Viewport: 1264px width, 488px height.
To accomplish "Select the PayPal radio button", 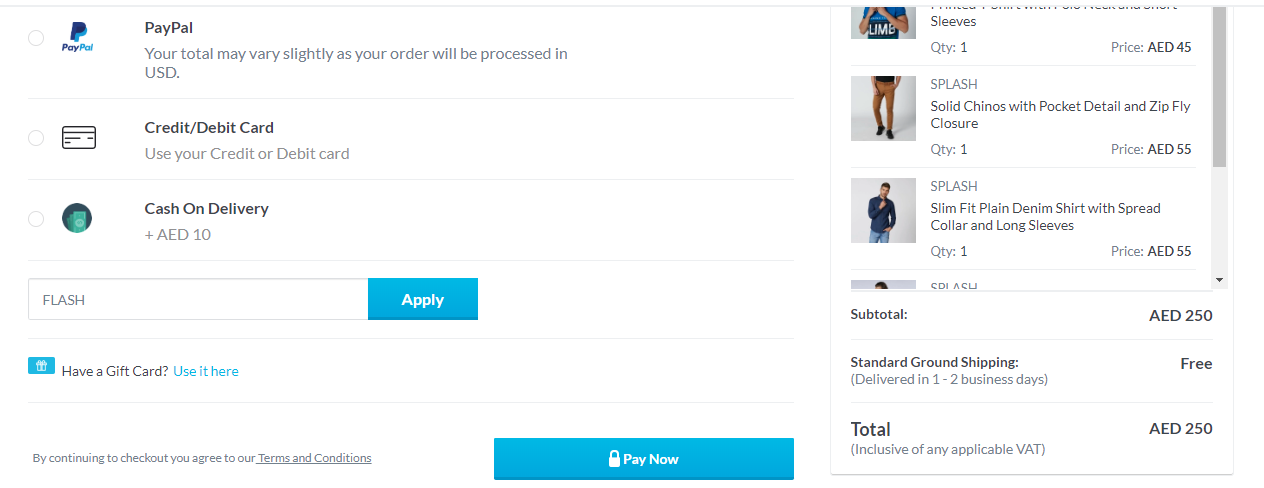I will (x=36, y=38).
